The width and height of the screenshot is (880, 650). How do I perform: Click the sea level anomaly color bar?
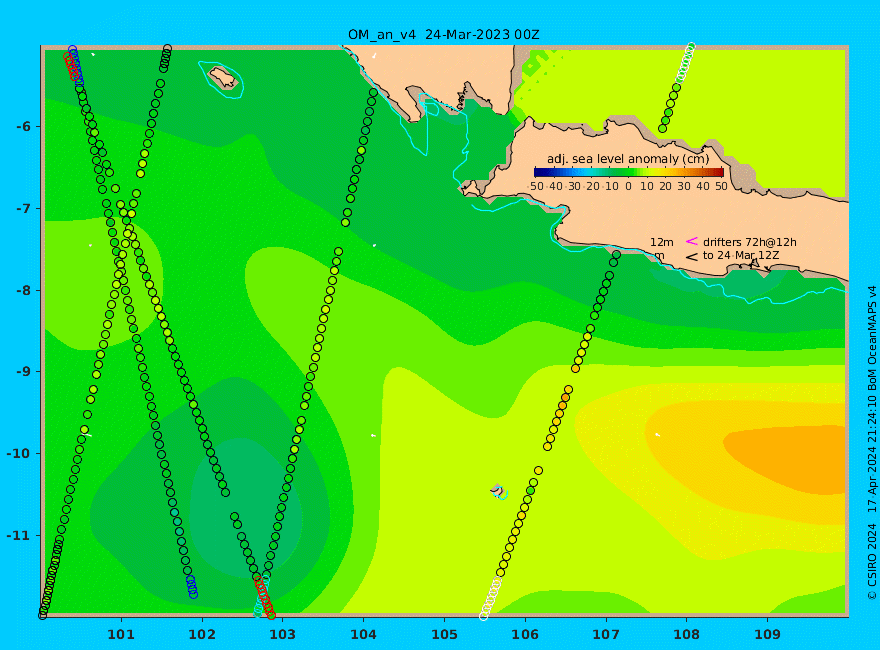click(629, 173)
